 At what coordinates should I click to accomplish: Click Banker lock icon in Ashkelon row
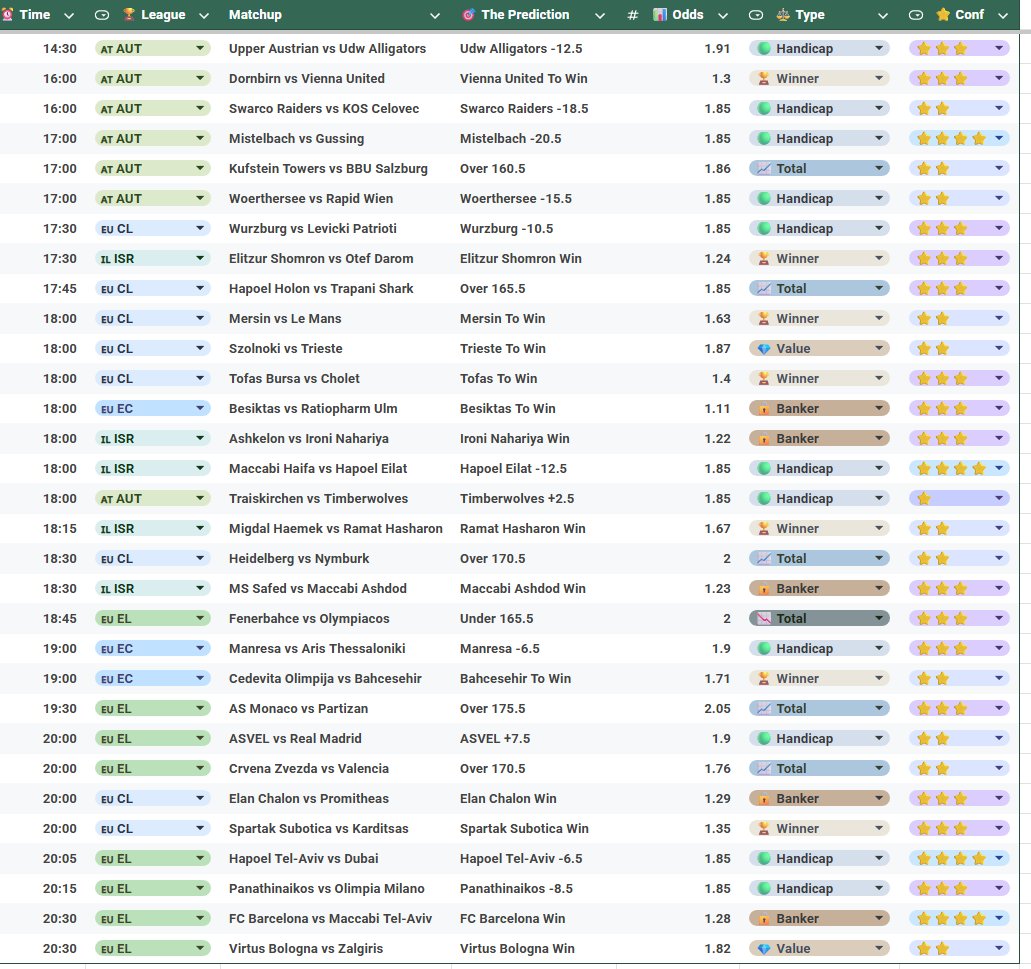(x=764, y=439)
